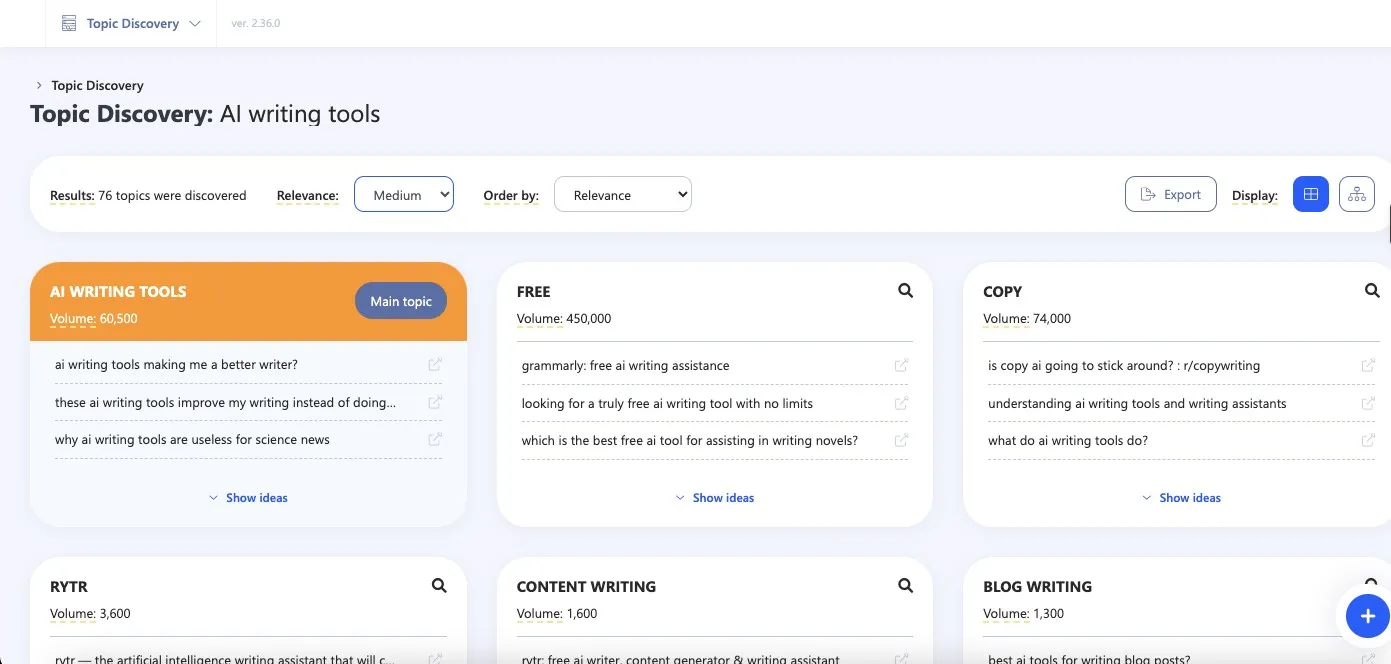1391x664 pixels.
Task: Search the FREE topic via magnifier icon
Action: point(905,291)
